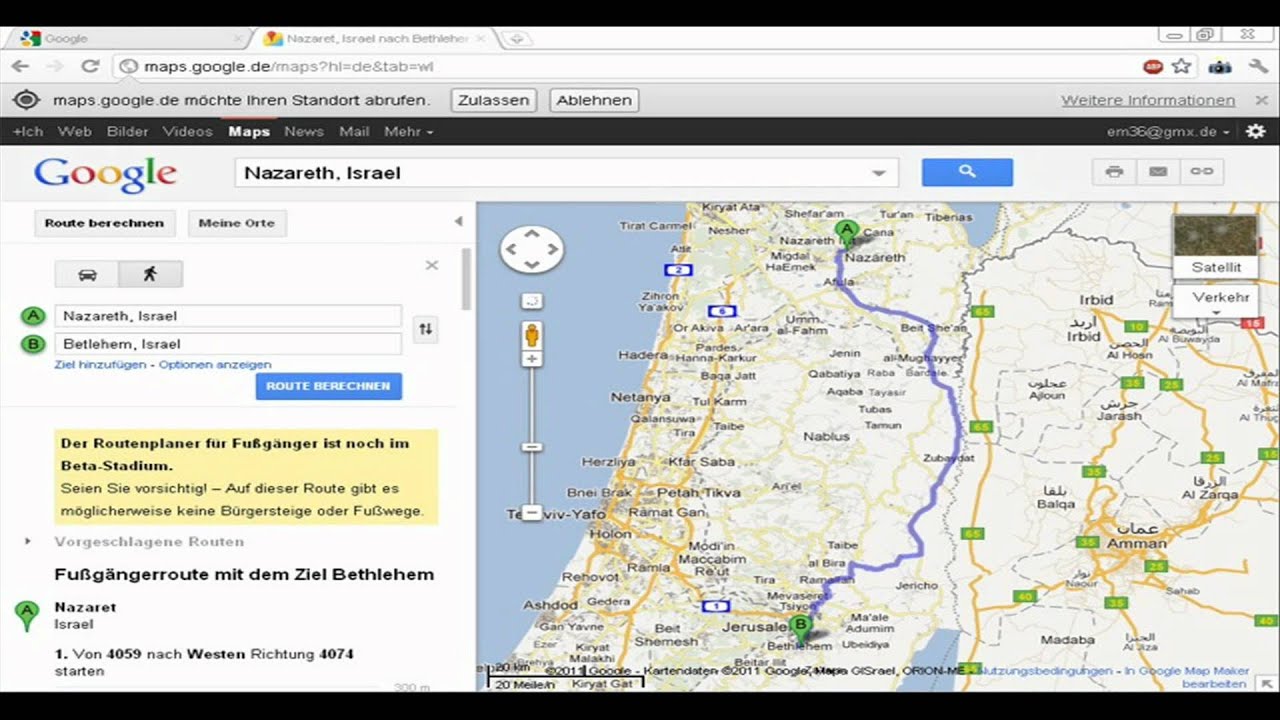Open the search box suggestions dropdown arrow
The height and width of the screenshot is (720, 1280).
click(x=878, y=173)
